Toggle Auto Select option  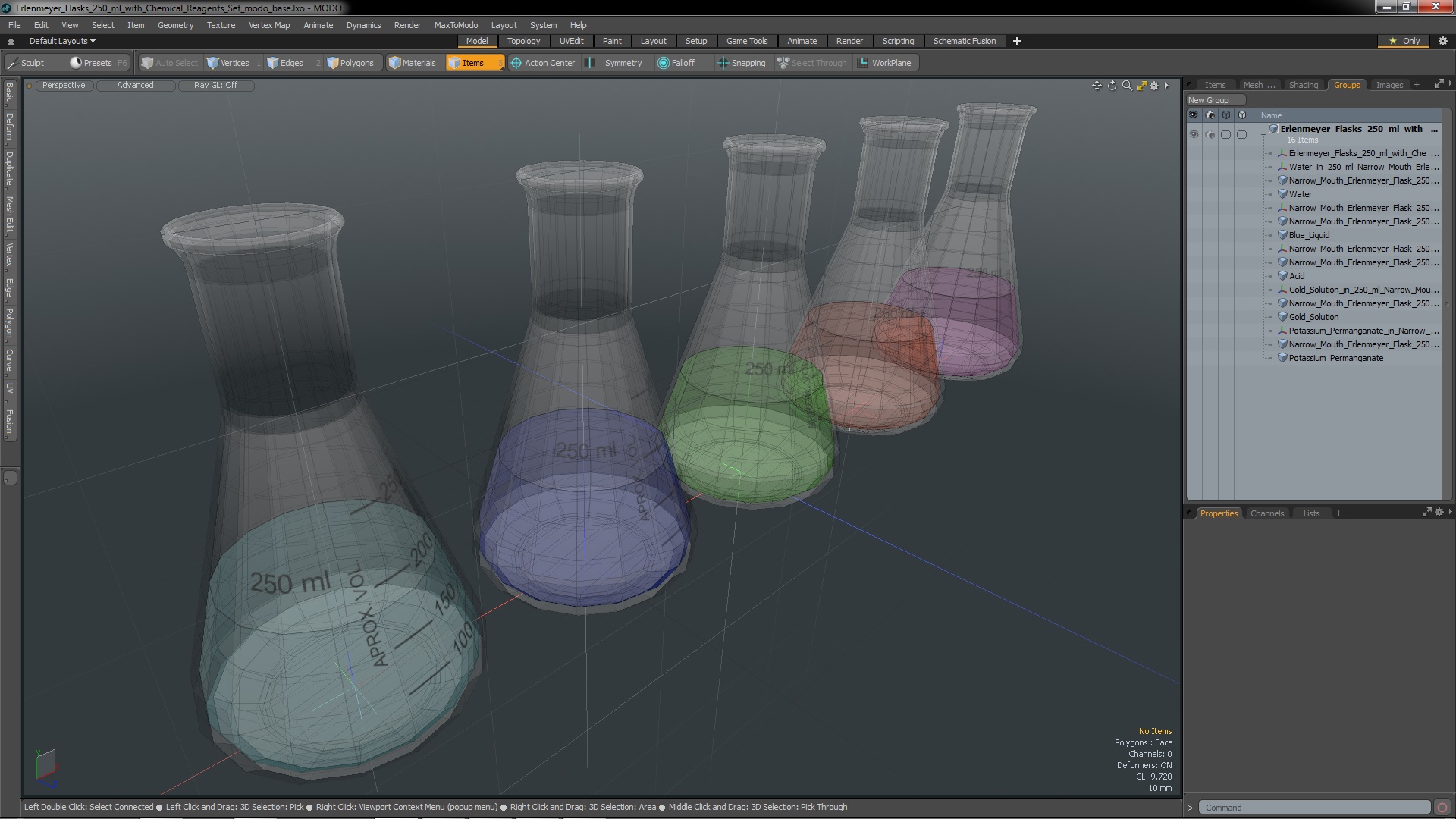(170, 63)
